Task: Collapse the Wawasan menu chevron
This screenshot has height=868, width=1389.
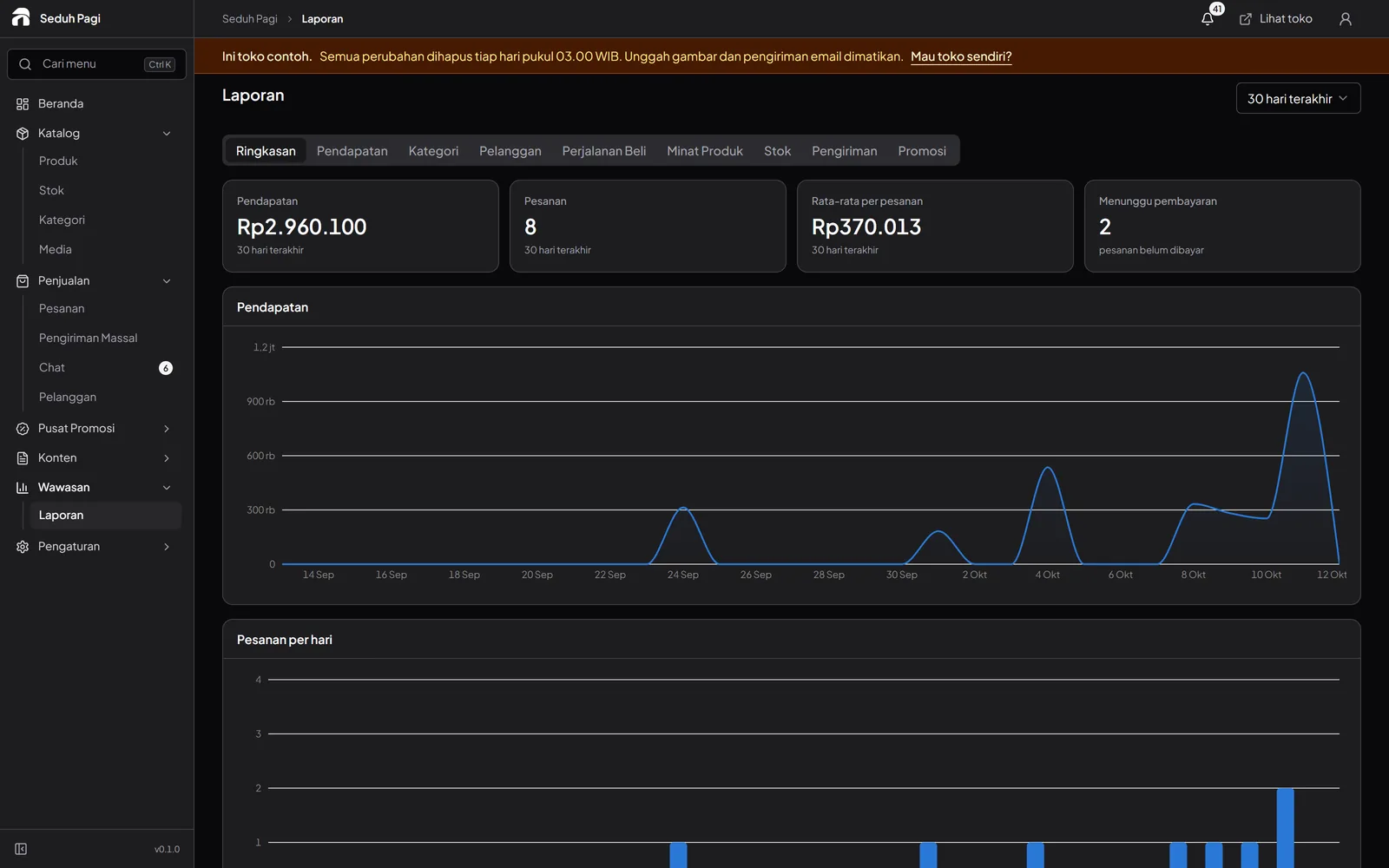Action: tap(167, 488)
